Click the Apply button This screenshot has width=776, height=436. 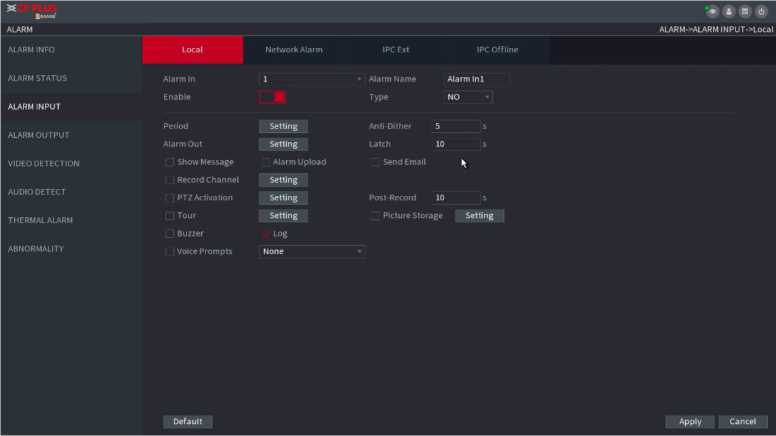pyautogui.click(x=690, y=422)
